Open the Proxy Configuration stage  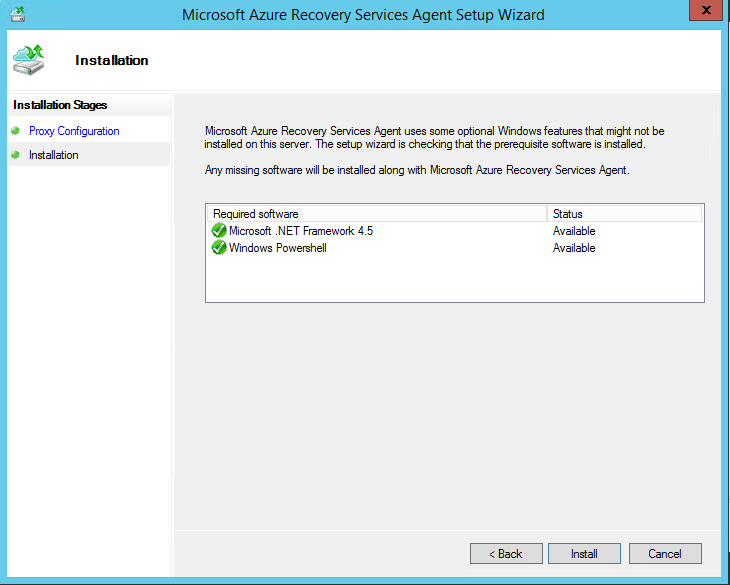[x=74, y=131]
